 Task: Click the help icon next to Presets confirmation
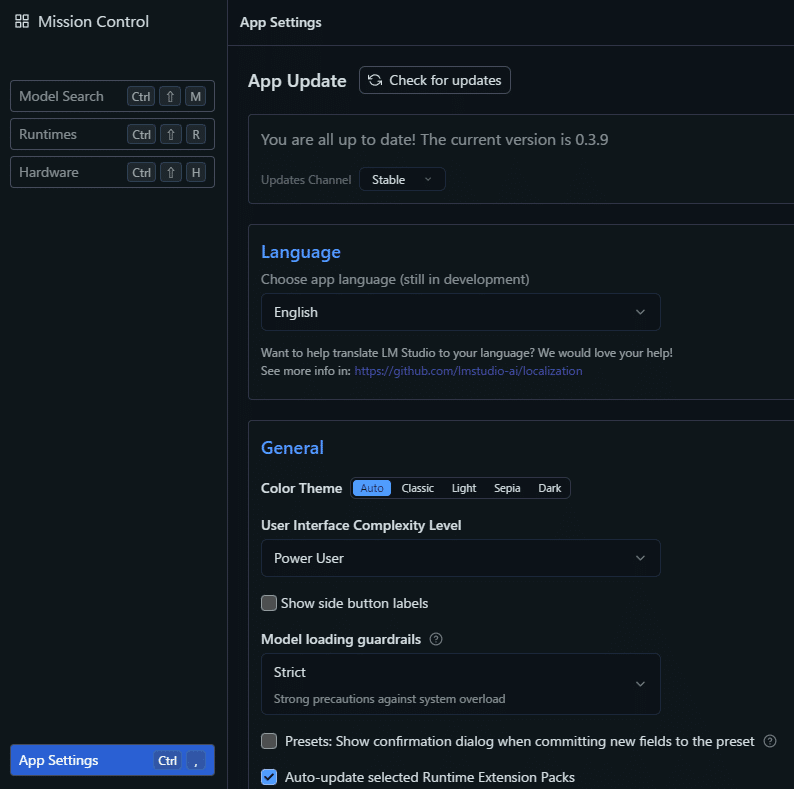tap(769, 741)
